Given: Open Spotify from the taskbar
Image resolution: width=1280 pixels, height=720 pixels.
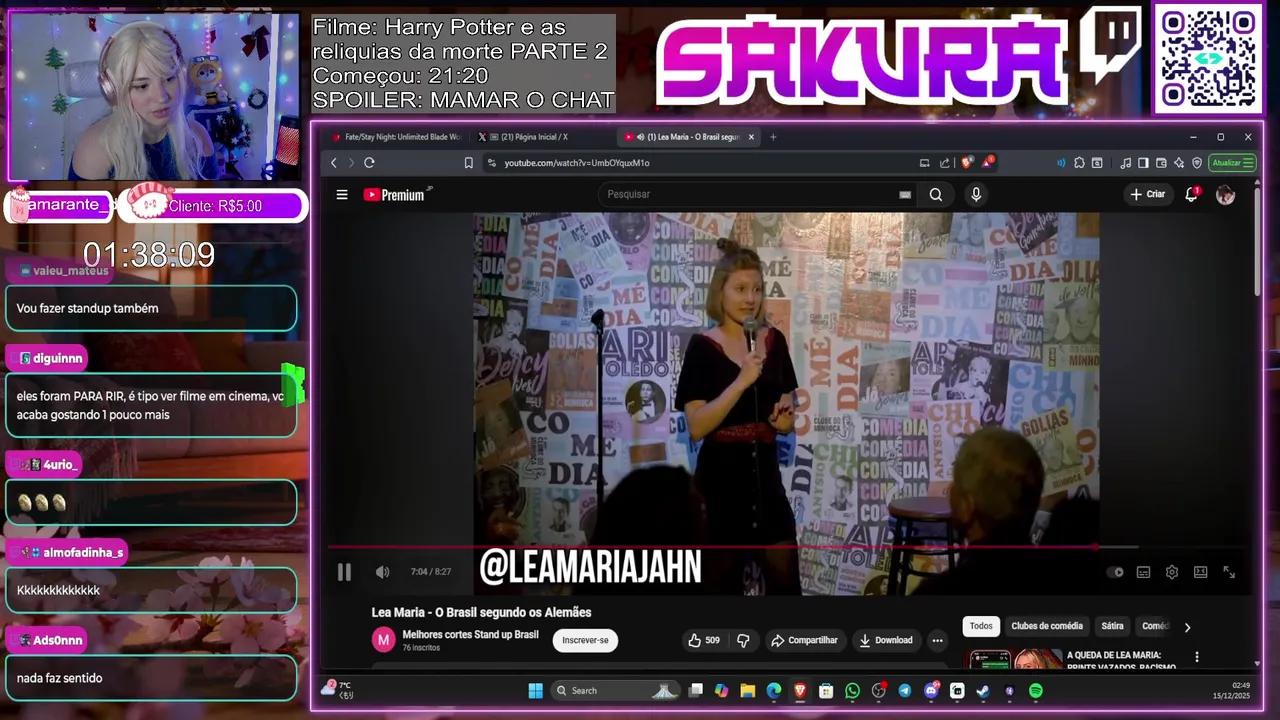Looking at the screenshot, I should [1036, 690].
